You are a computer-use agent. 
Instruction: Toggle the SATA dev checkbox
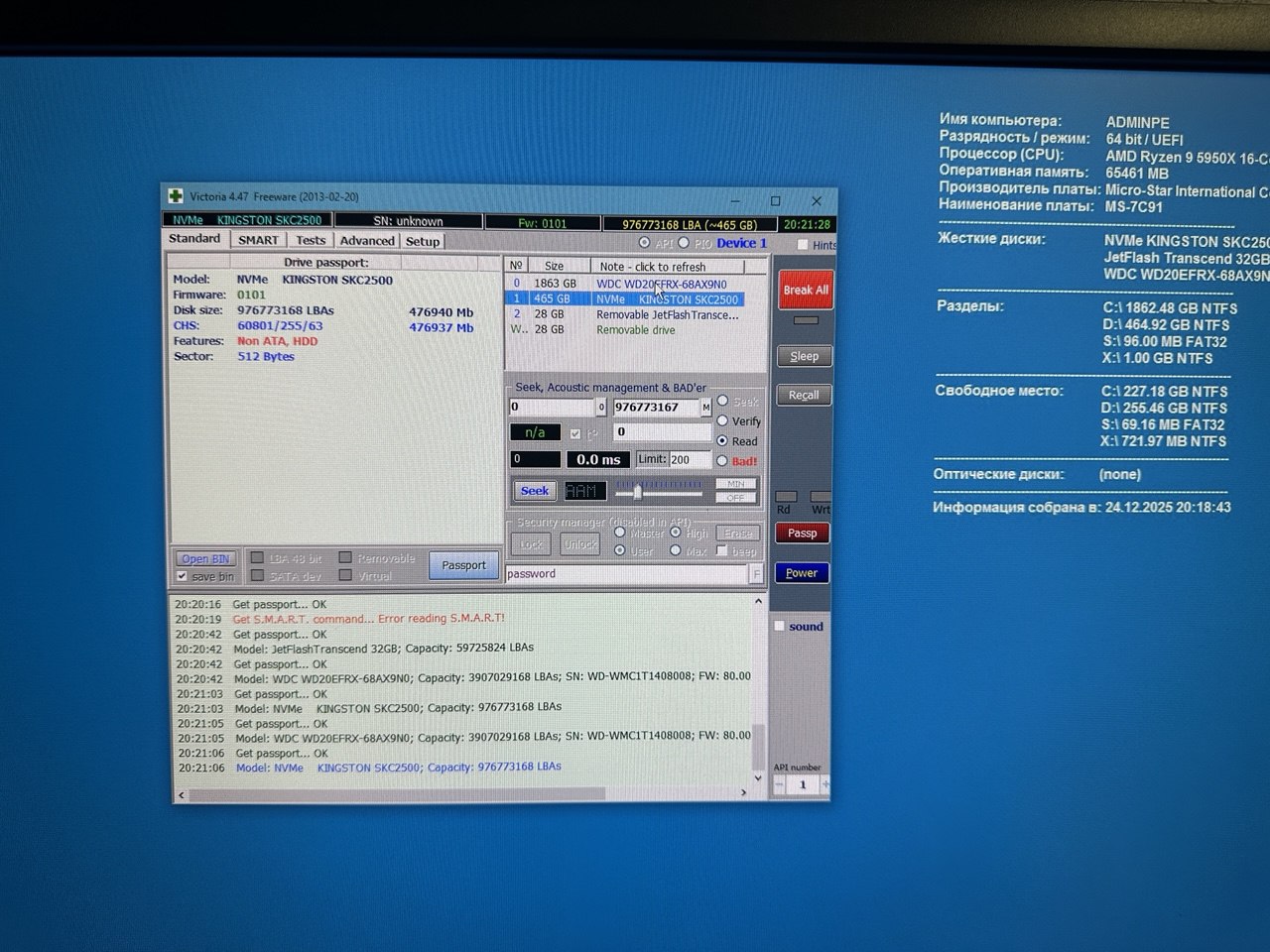point(257,576)
